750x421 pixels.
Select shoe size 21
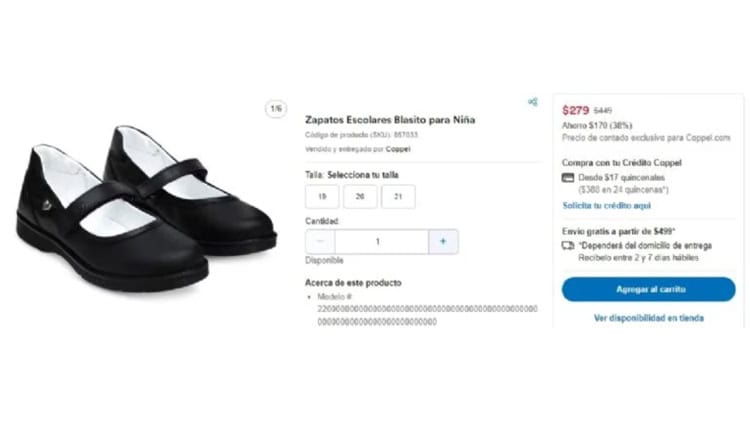coord(398,197)
